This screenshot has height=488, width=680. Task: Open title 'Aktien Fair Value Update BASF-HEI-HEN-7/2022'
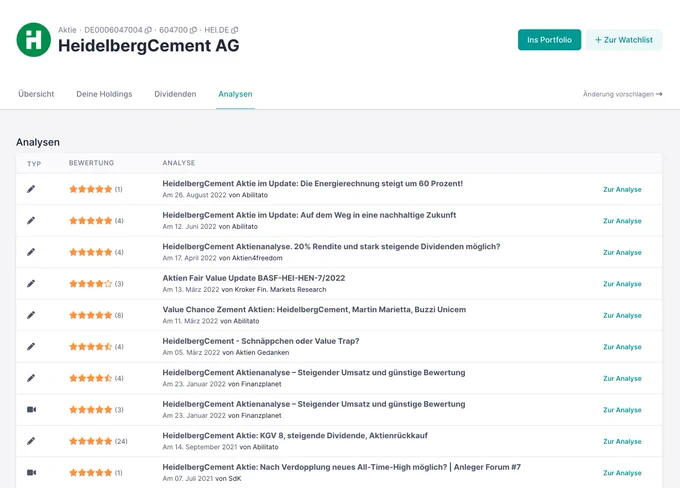[254, 278]
